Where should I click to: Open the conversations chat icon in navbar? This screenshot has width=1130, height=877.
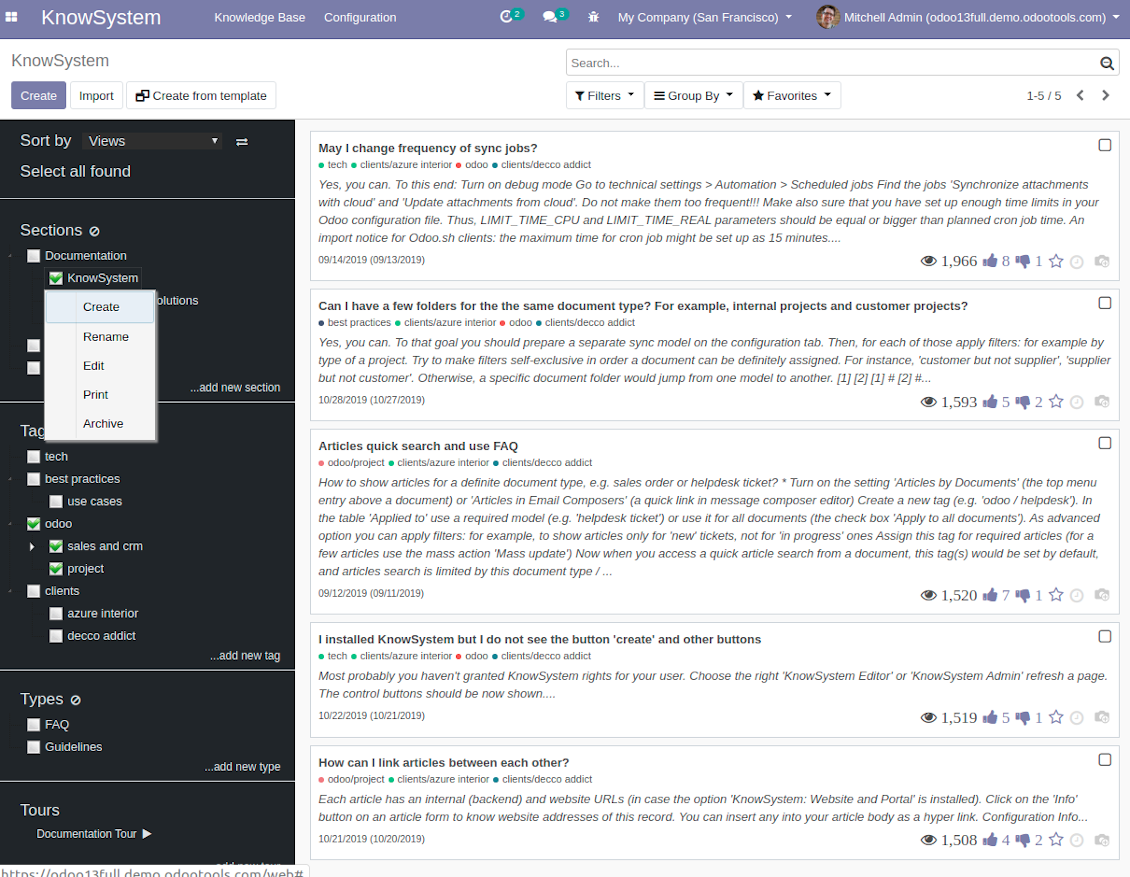(549, 17)
